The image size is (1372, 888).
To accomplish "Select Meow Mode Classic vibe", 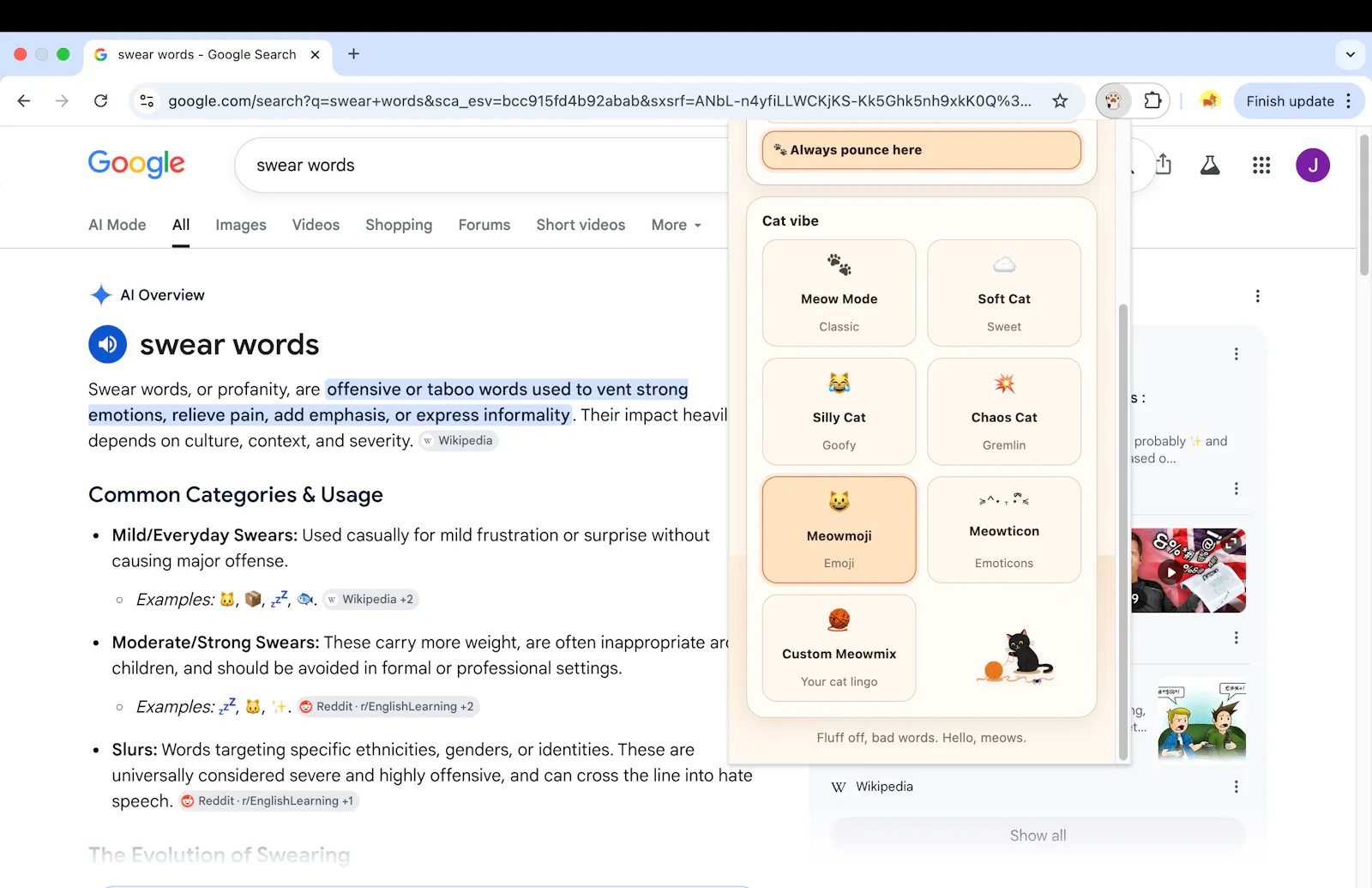I will pyautogui.click(x=839, y=293).
